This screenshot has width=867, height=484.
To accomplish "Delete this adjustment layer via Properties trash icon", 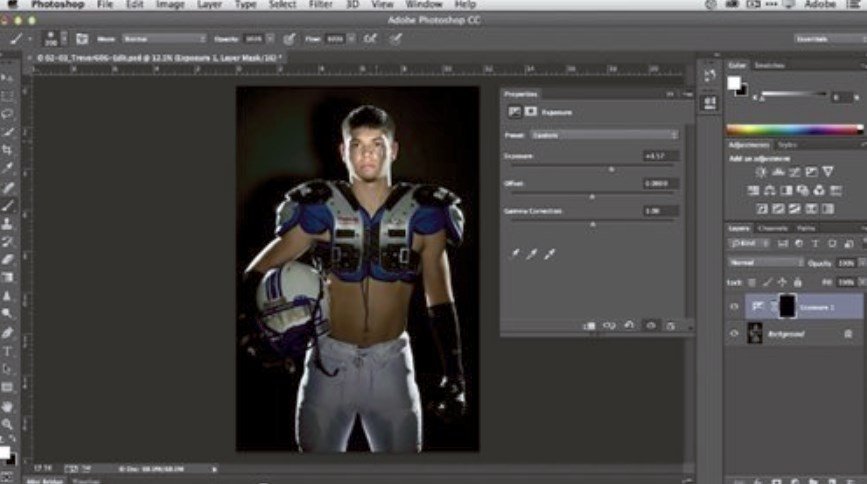I will pos(670,326).
